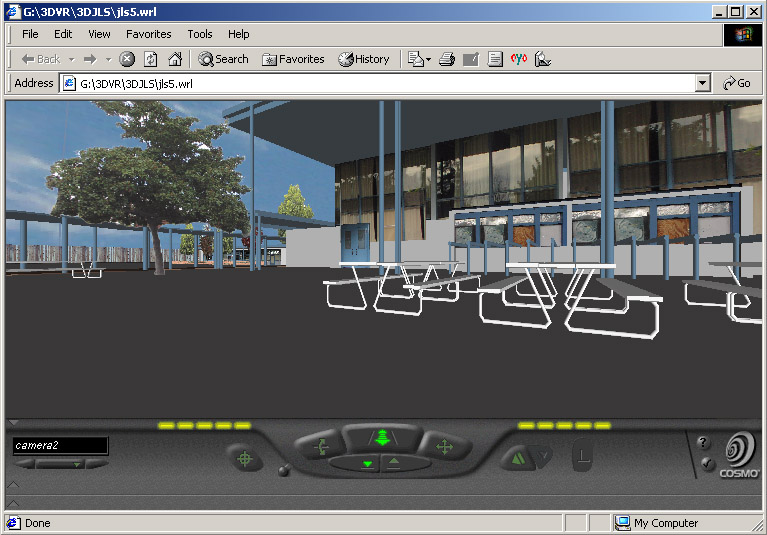Go to previous viewpoint arrow

tap(23, 464)
